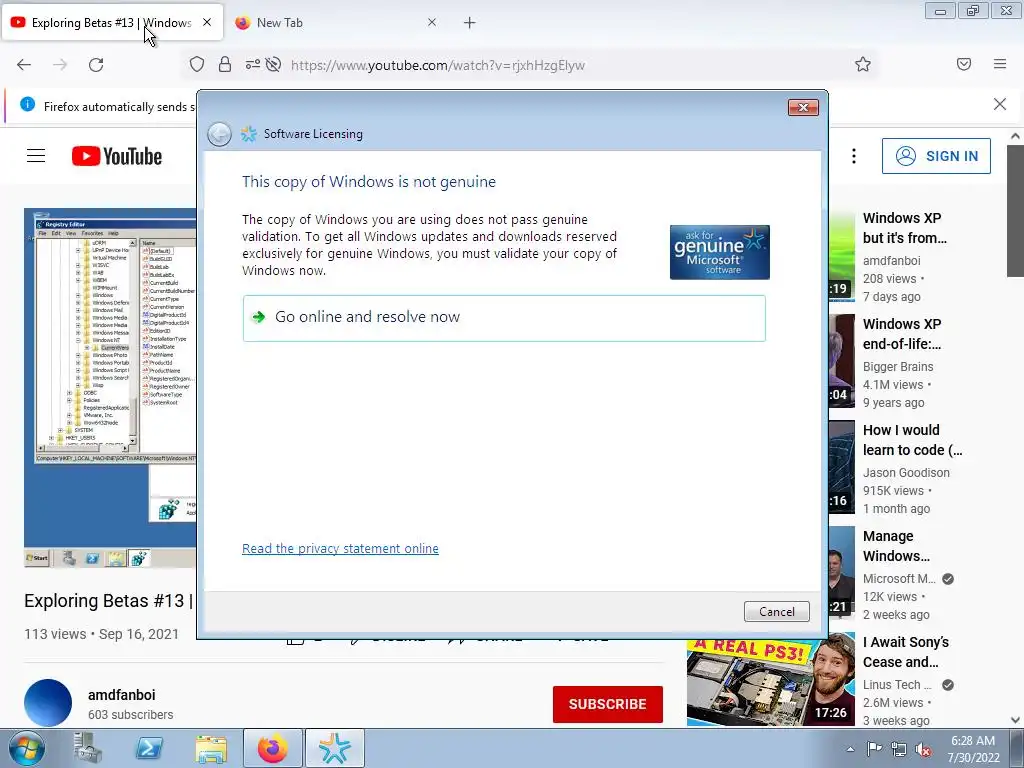
Task: Click the Firefox taskbar button
Action: tap(272, 748)
